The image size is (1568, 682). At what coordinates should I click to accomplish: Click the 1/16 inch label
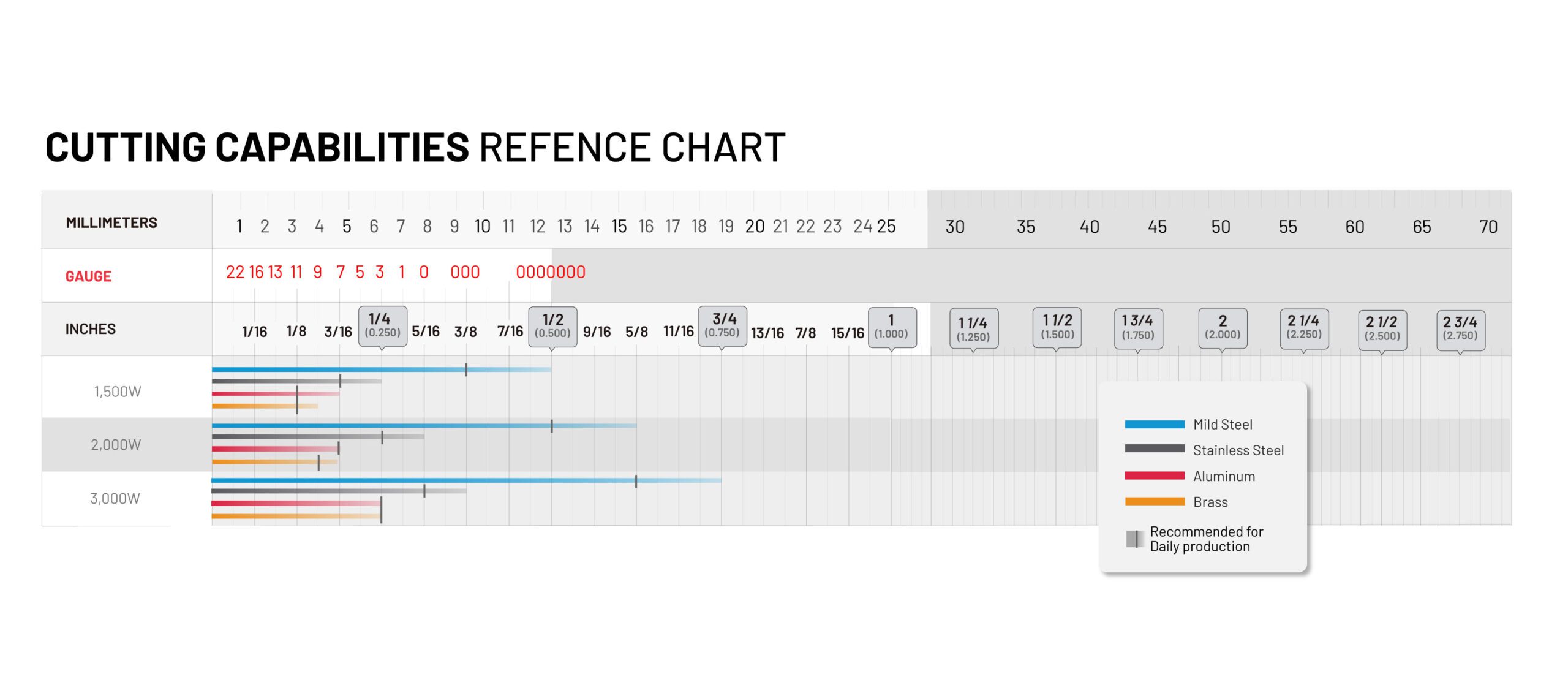click(x=255, y=332)
